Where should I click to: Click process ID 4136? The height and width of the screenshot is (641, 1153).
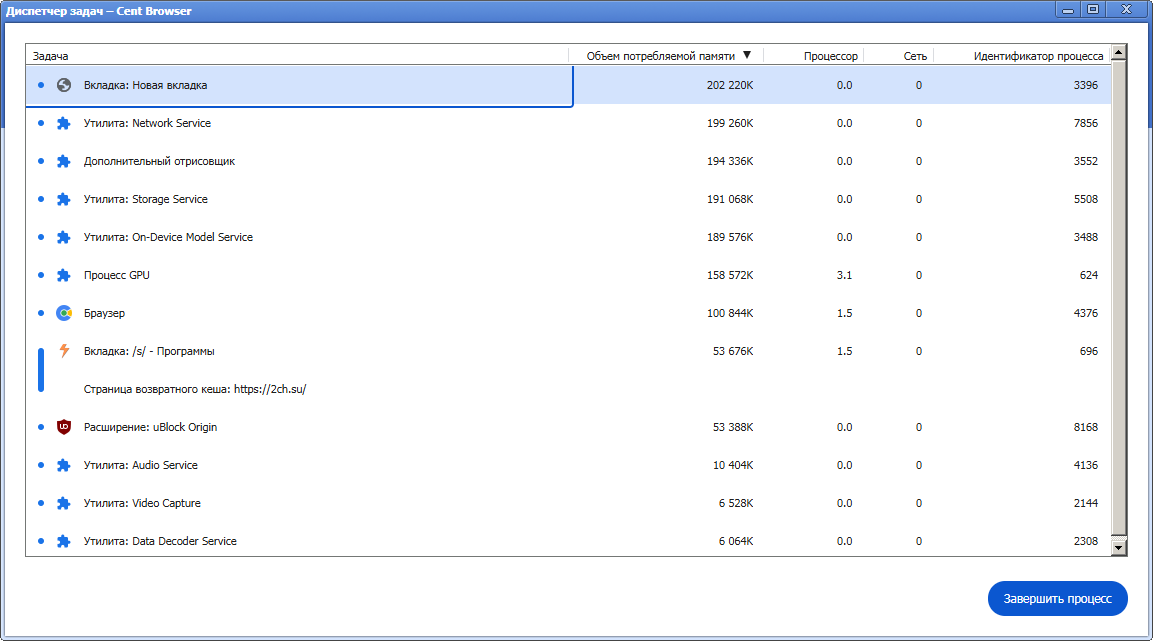click(x=1085, y=465)
